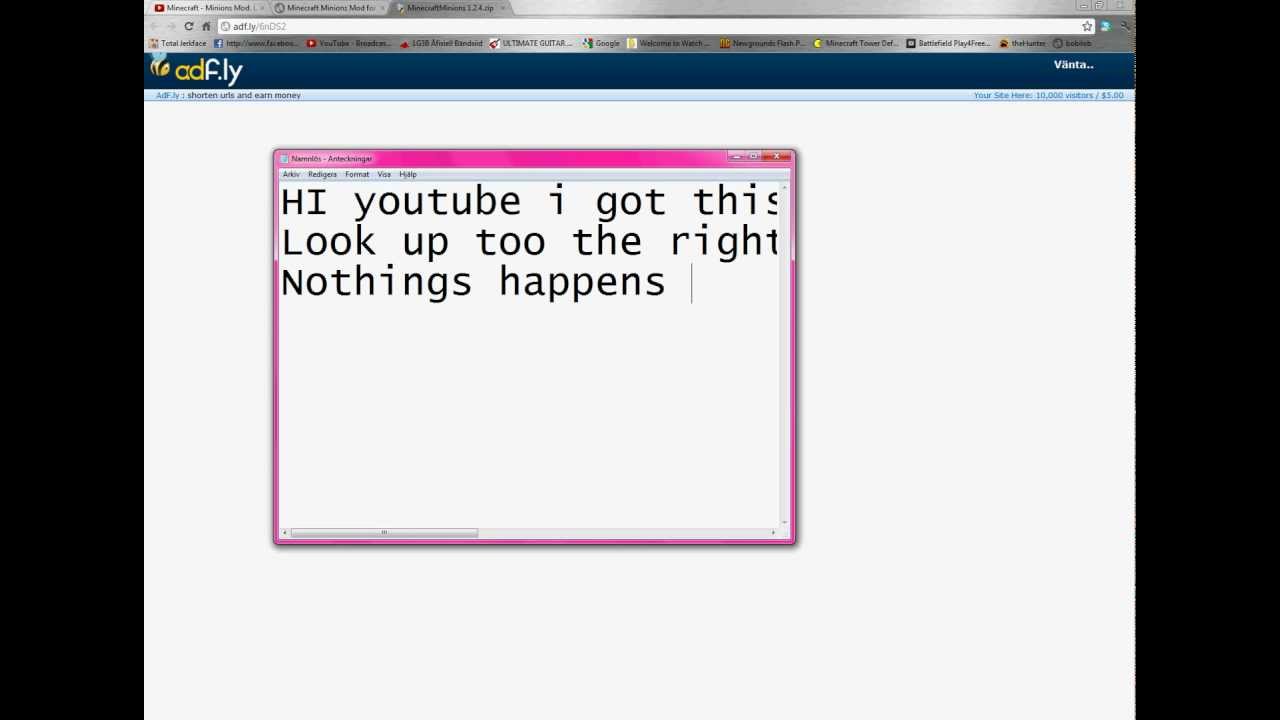Viewport: 1280px width, 720px height.
Task: Open the ULTIMATE GUITAR bookmark
Action: coord(531,43)
